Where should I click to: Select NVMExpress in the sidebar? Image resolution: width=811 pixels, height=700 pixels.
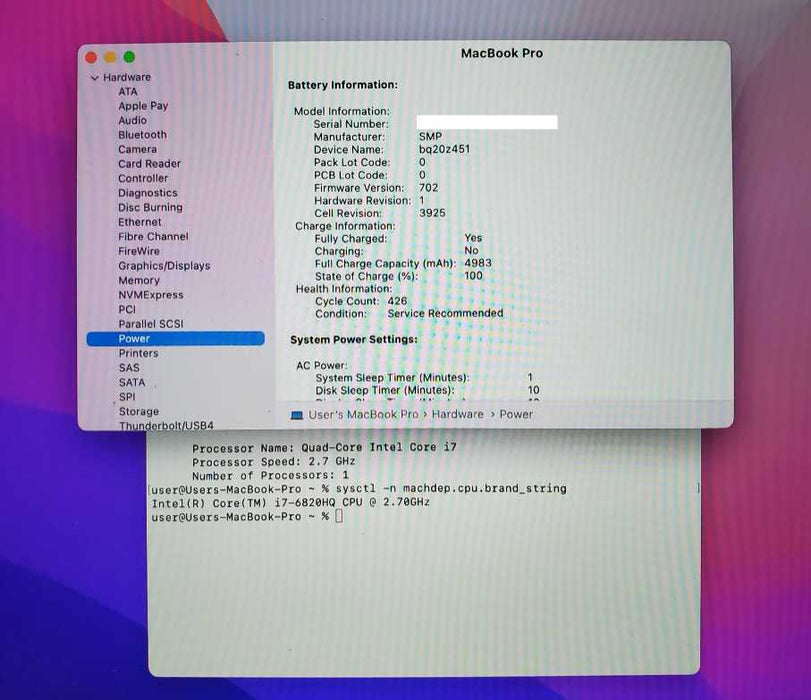151,295
